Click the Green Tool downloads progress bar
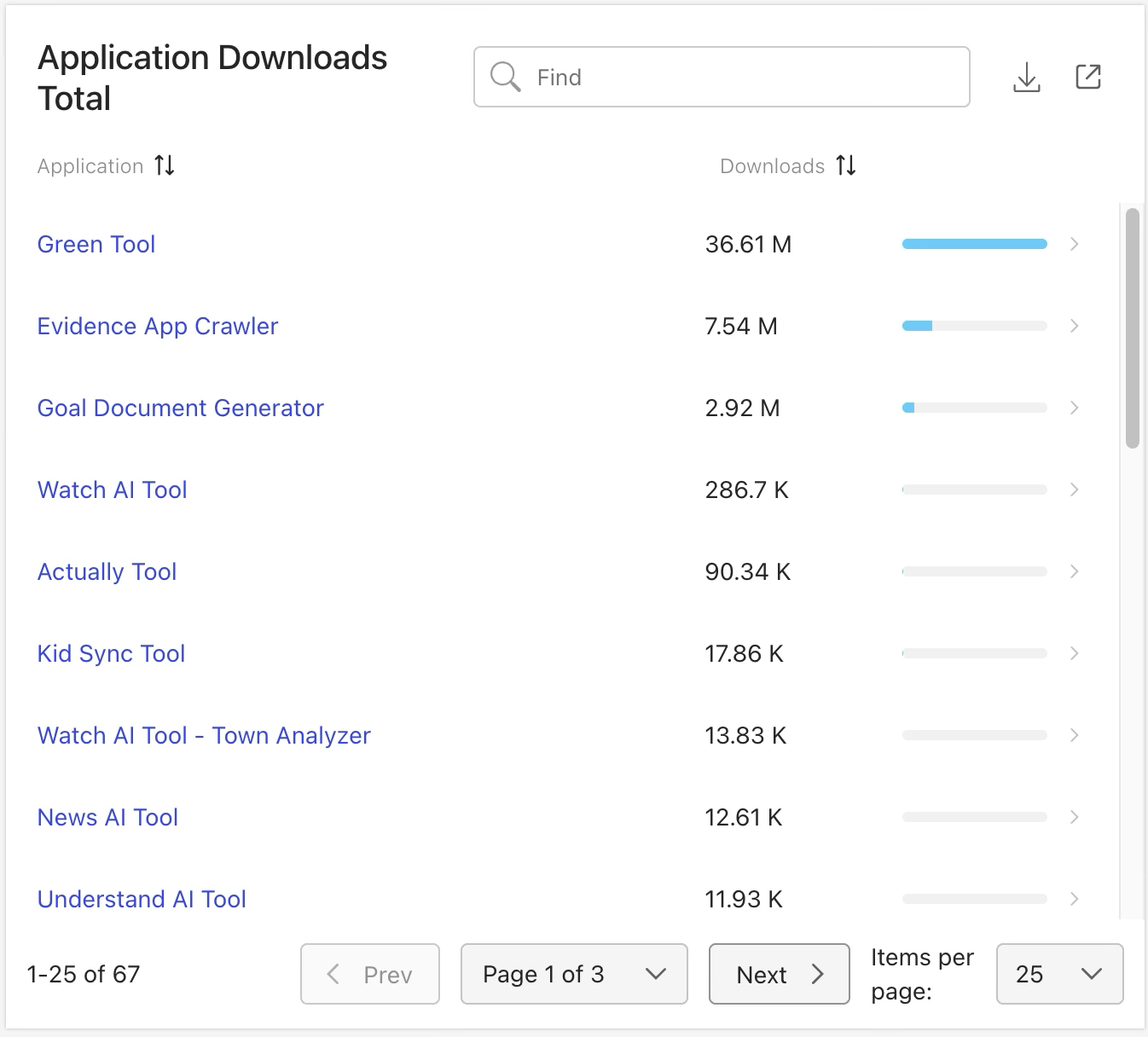Viewport: 1148px width, 1037px height. pos(975,244)
